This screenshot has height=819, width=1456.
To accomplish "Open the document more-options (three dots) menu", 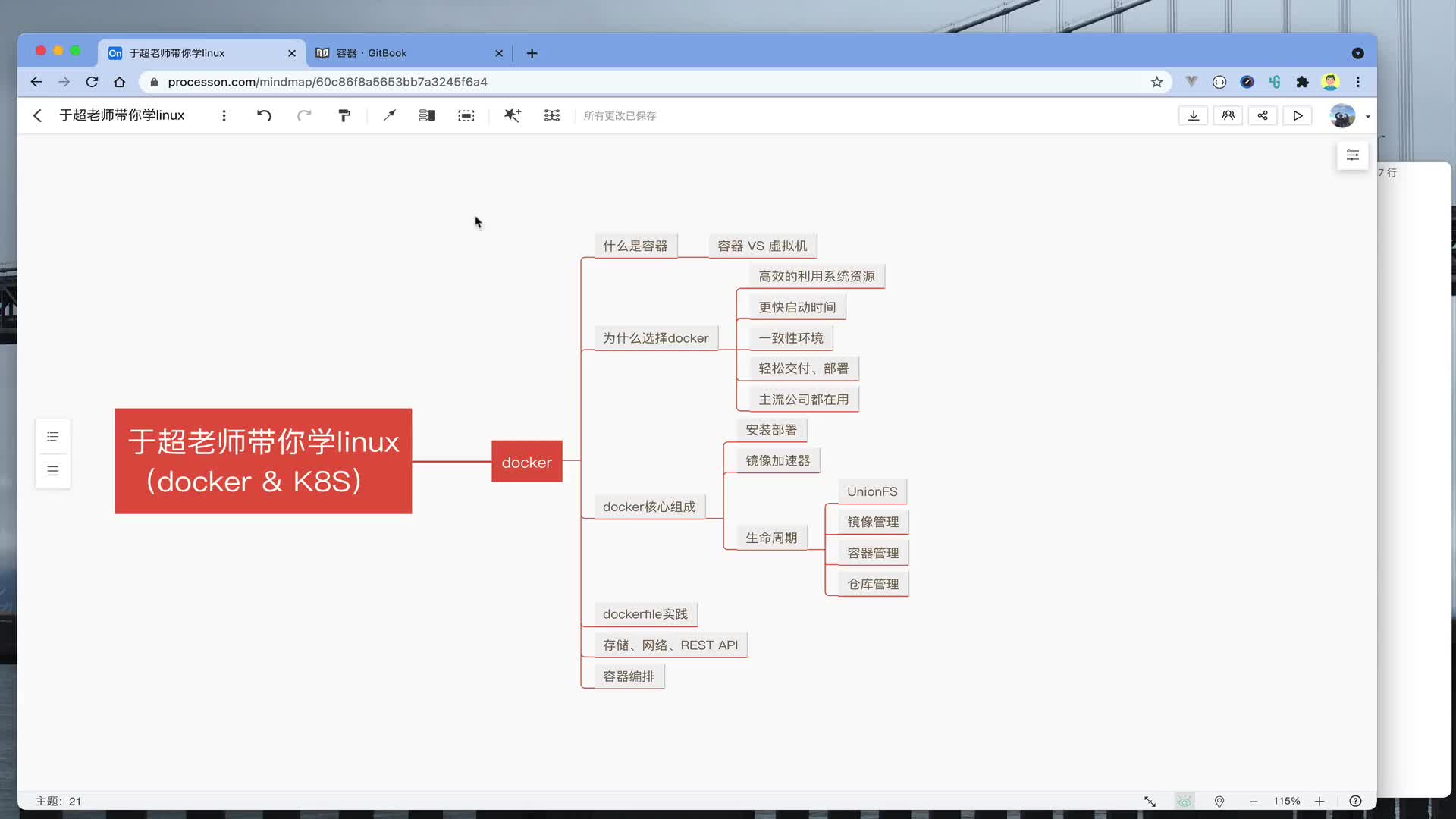I will 224,115.
